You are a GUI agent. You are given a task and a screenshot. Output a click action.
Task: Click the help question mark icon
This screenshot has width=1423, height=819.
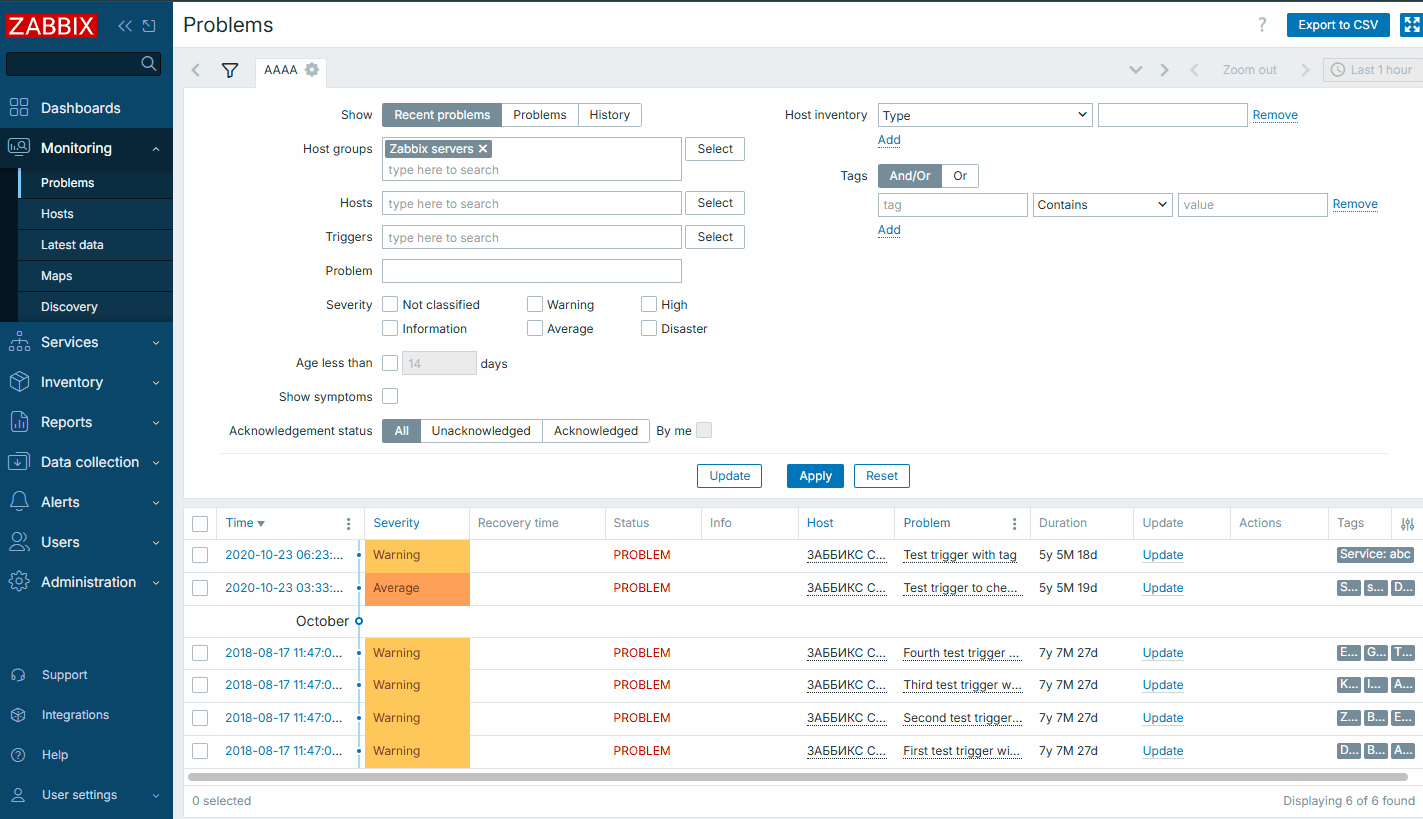pos(1262,25)
